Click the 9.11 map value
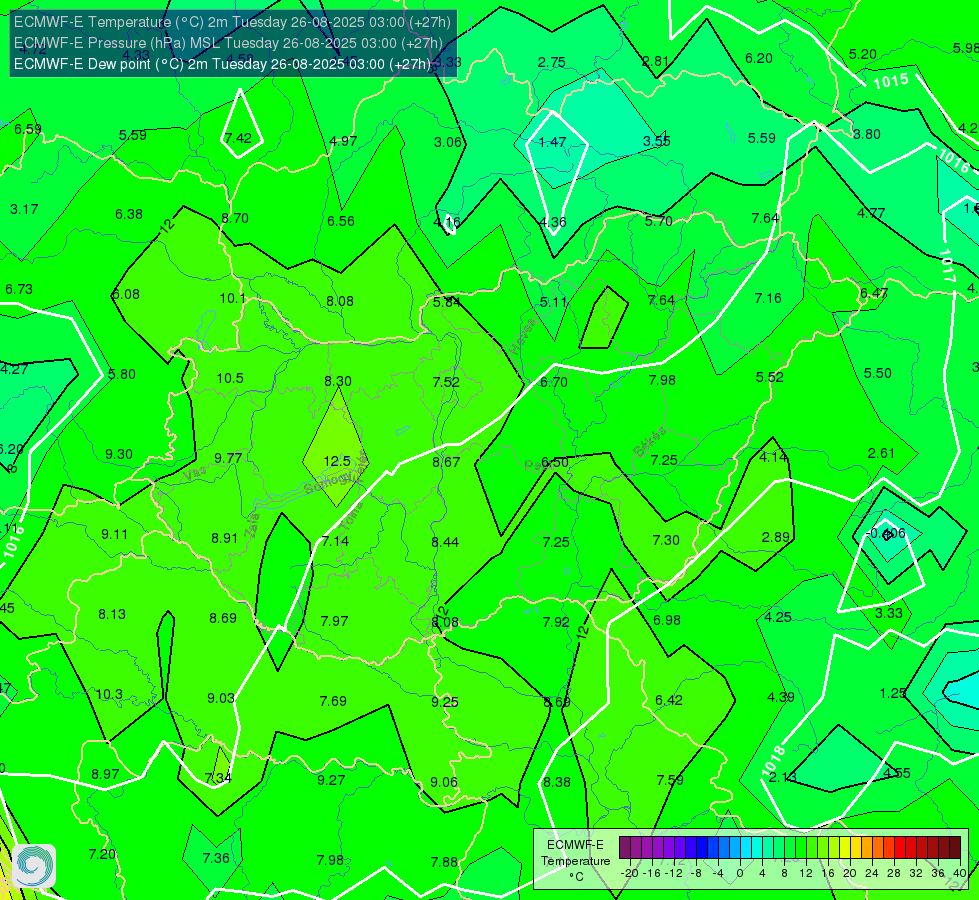The height and width of the screenshot is (900, 979). pyautogui.click(x=115, y=535)
